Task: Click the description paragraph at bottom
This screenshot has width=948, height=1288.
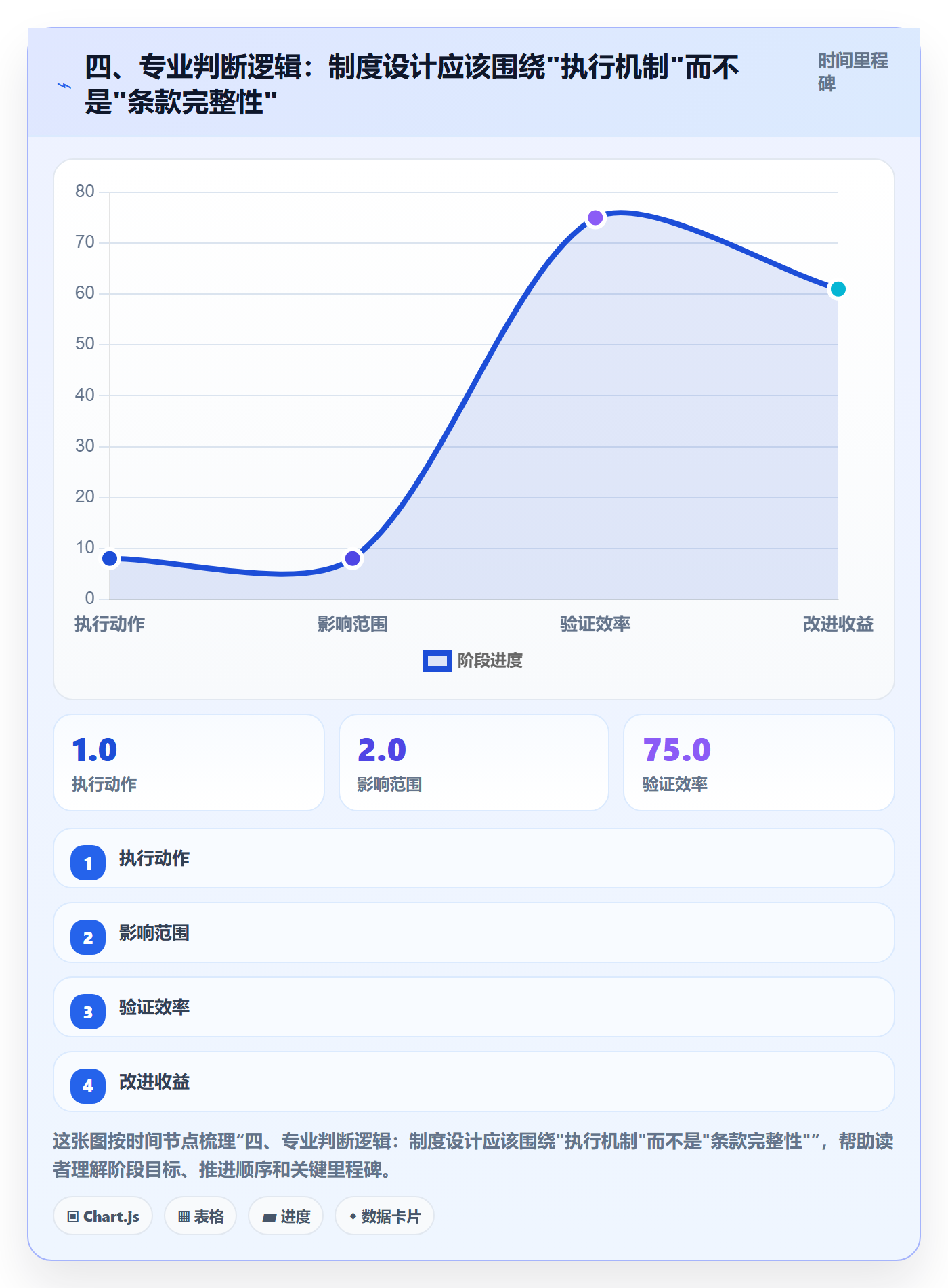Action: [x=473, y=1155]
